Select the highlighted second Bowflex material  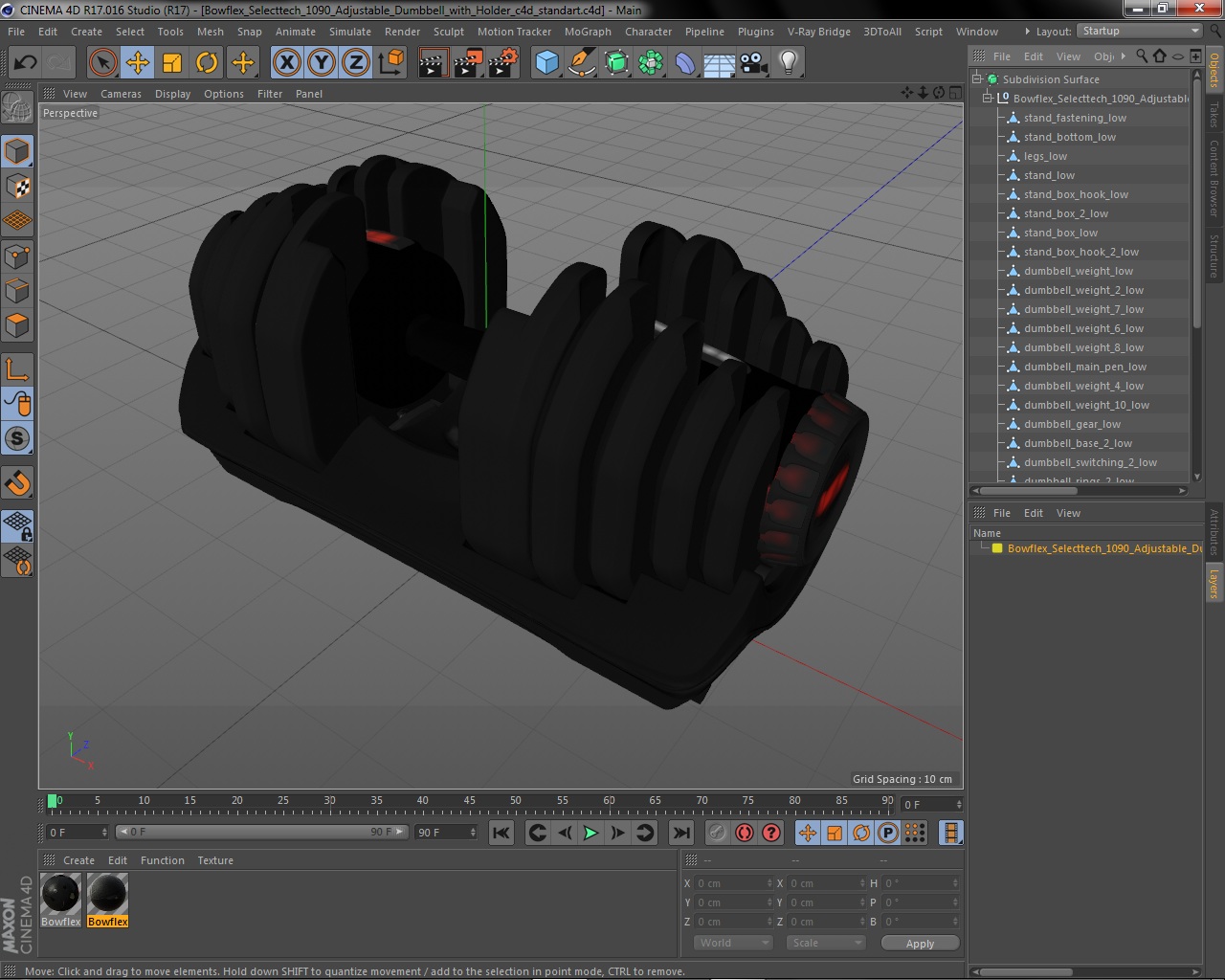(107, 896)
